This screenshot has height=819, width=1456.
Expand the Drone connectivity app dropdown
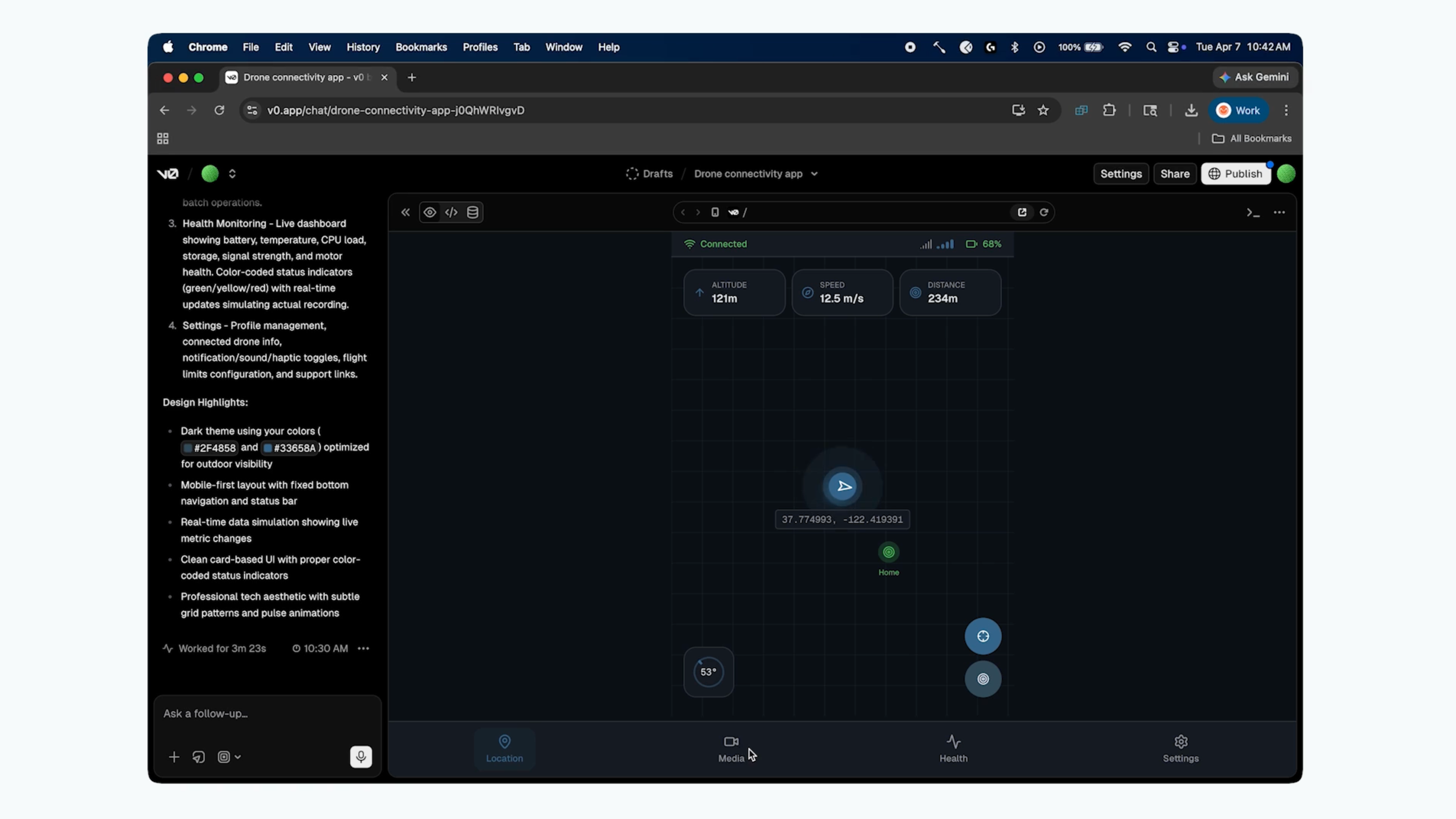[814, 174]
